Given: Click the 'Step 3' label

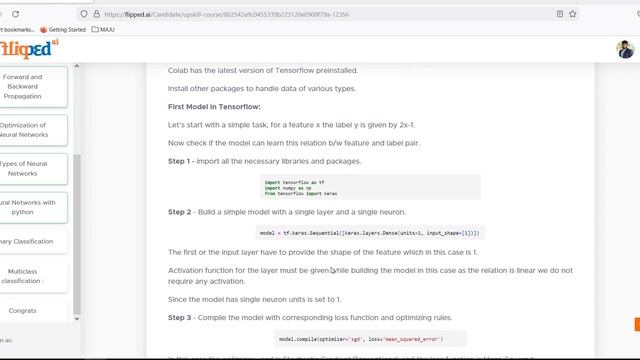Looking at the screenshot, I should [x=180, y=318].
